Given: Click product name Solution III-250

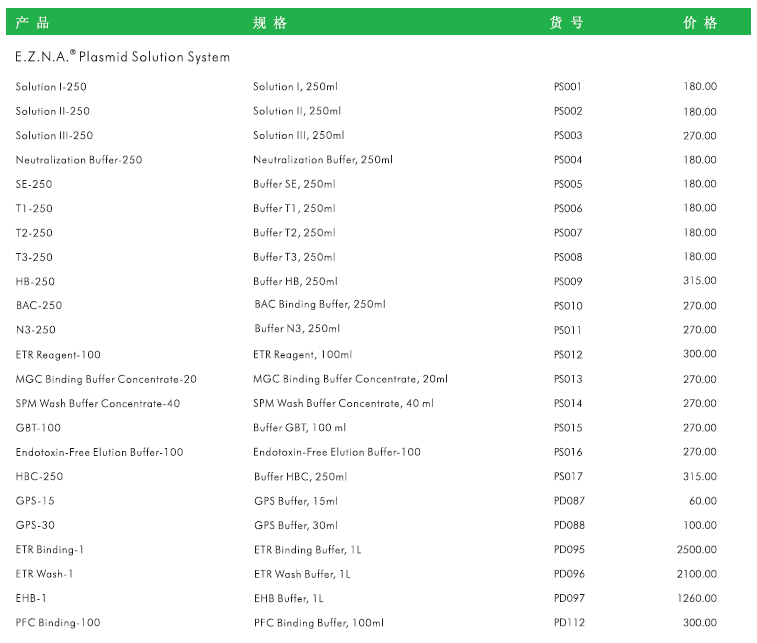Looking at the screenshot, I should coord(54,136).
